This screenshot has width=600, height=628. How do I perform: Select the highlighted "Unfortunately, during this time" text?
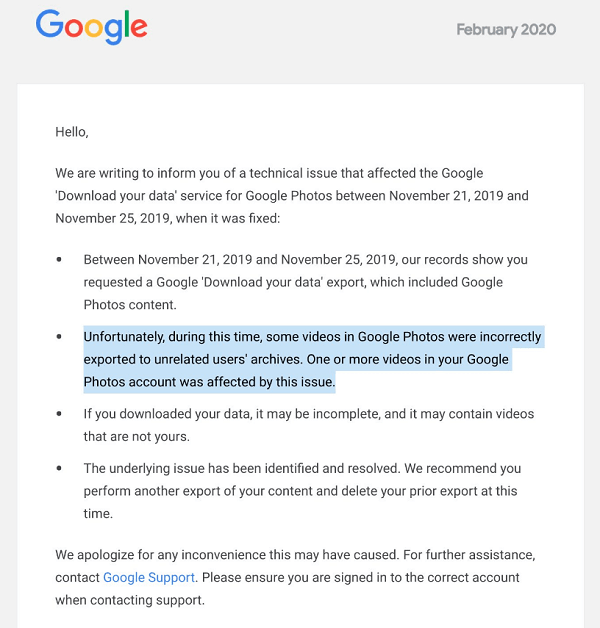(x=172, y=337)
